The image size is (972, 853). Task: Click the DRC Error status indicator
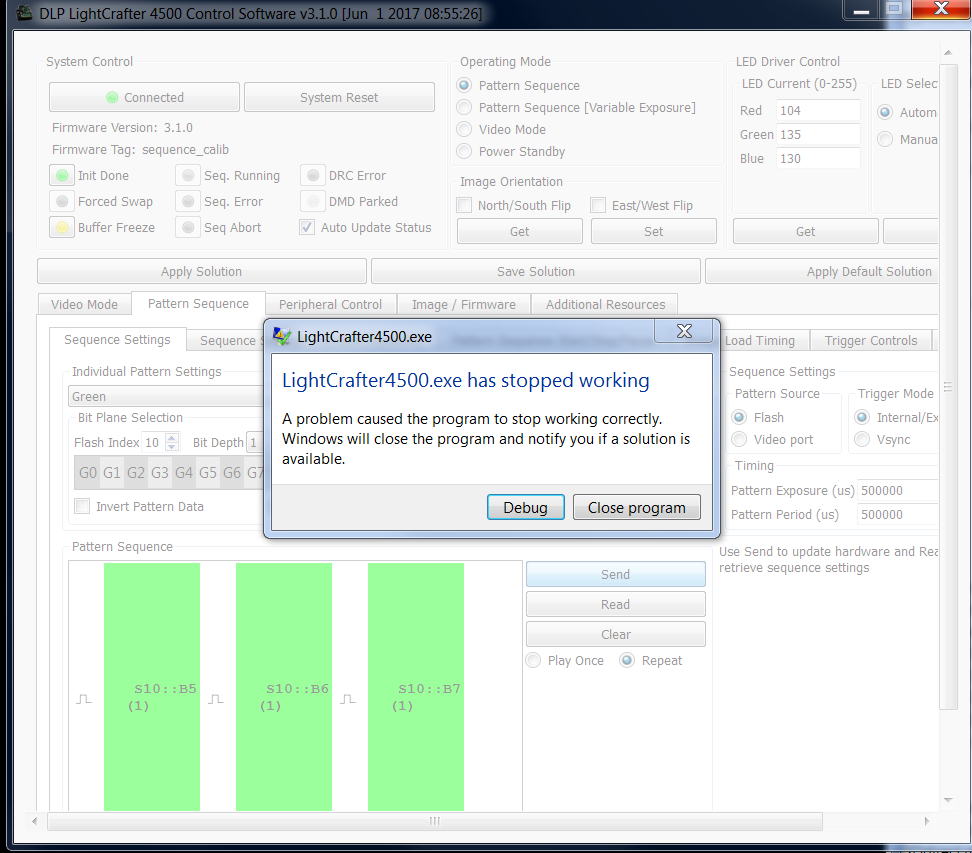(313, 175)
